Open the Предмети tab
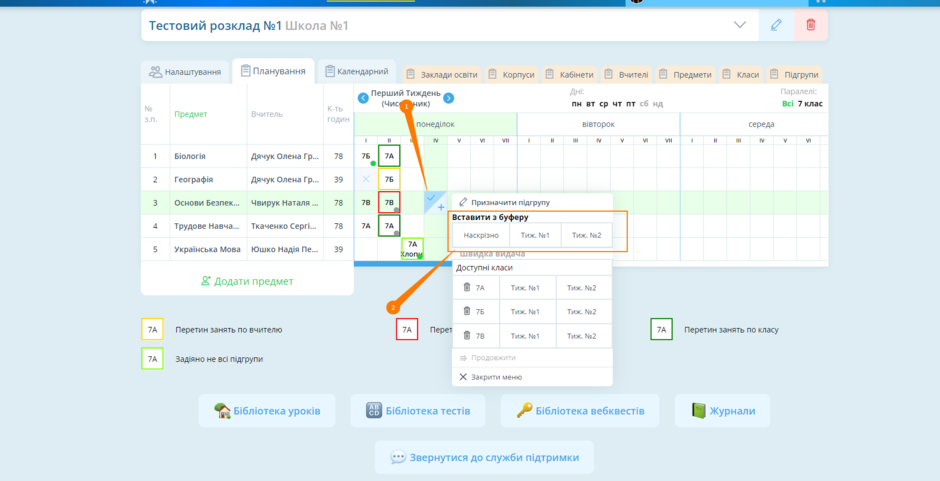This screenshot has width=940, height=481. (685, 74)
